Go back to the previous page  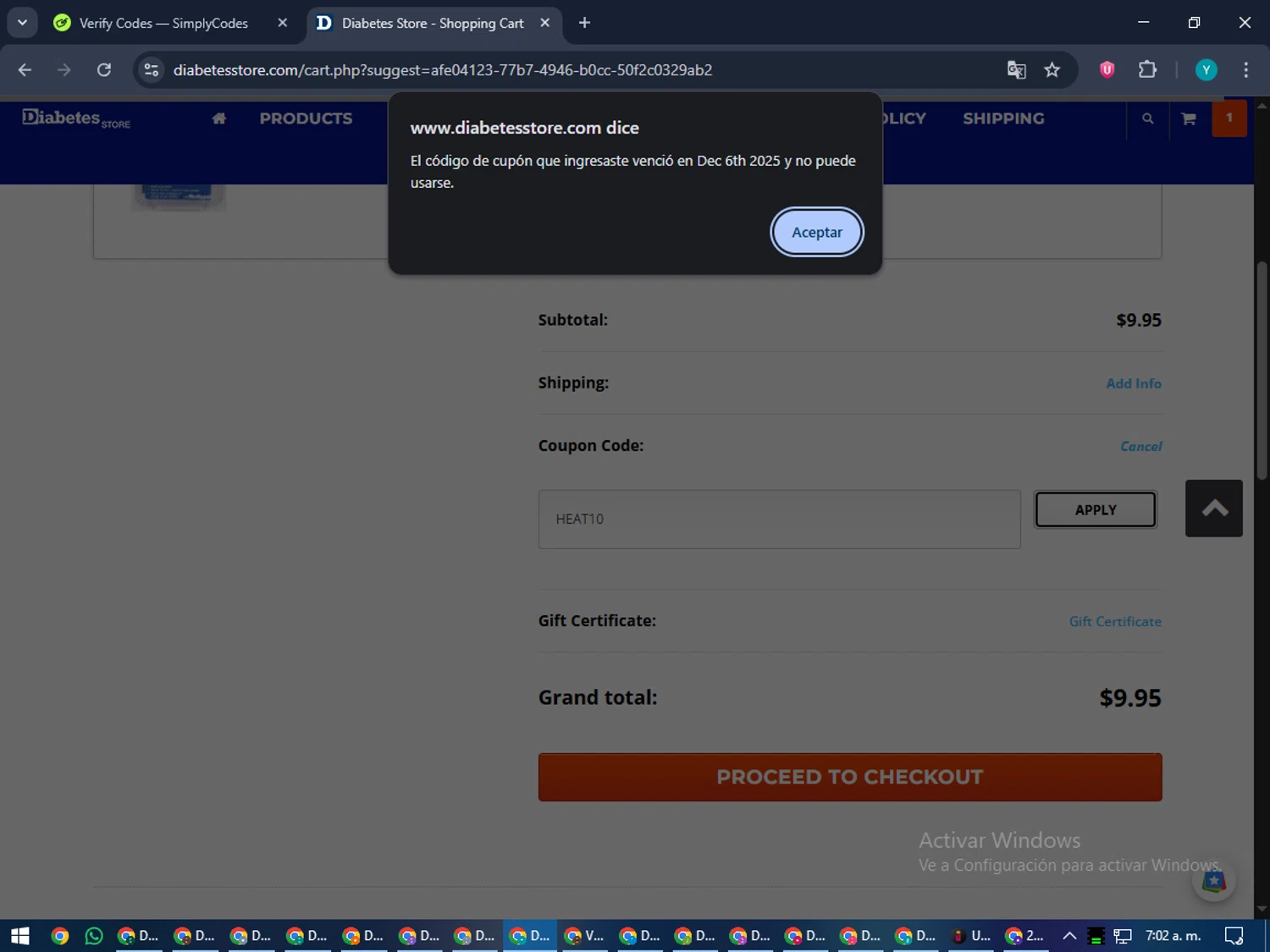pyautogui.click(x=25, y=69)
